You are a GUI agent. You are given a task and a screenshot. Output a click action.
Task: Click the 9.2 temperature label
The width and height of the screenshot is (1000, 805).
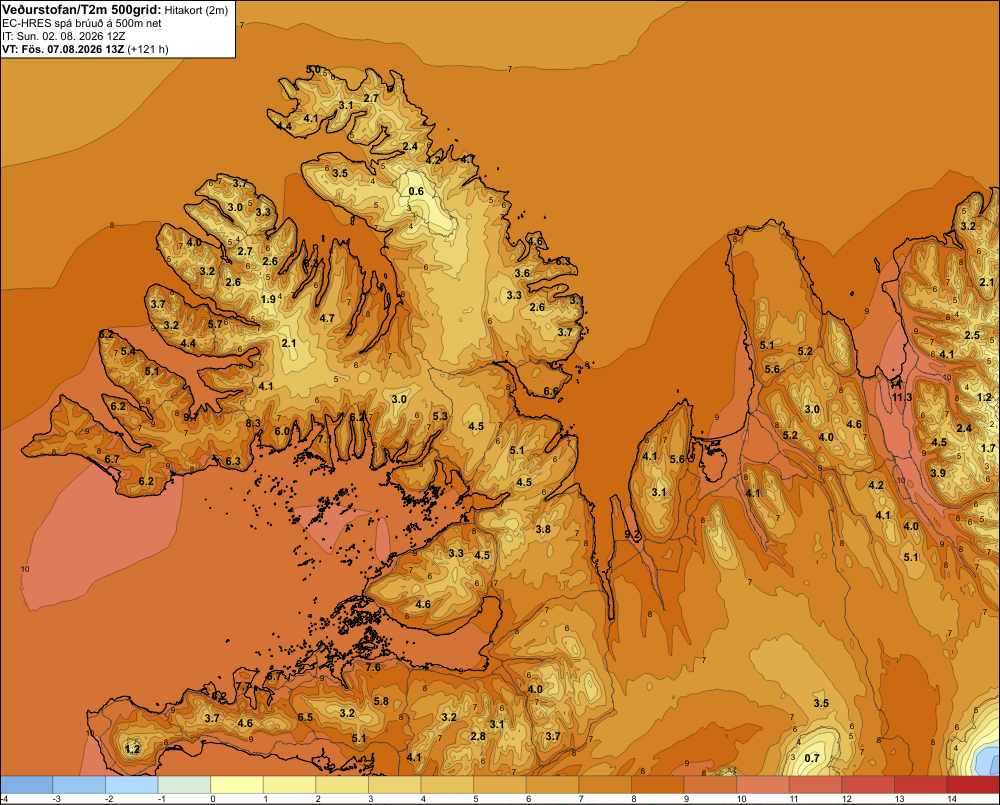coord(632,534)
